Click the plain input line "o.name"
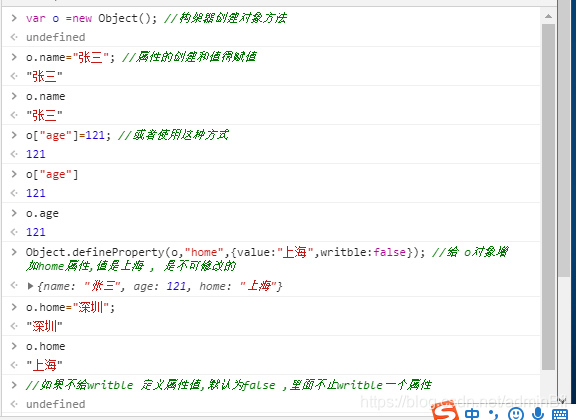This screenshot has height=420, width=576. [46, 96]
